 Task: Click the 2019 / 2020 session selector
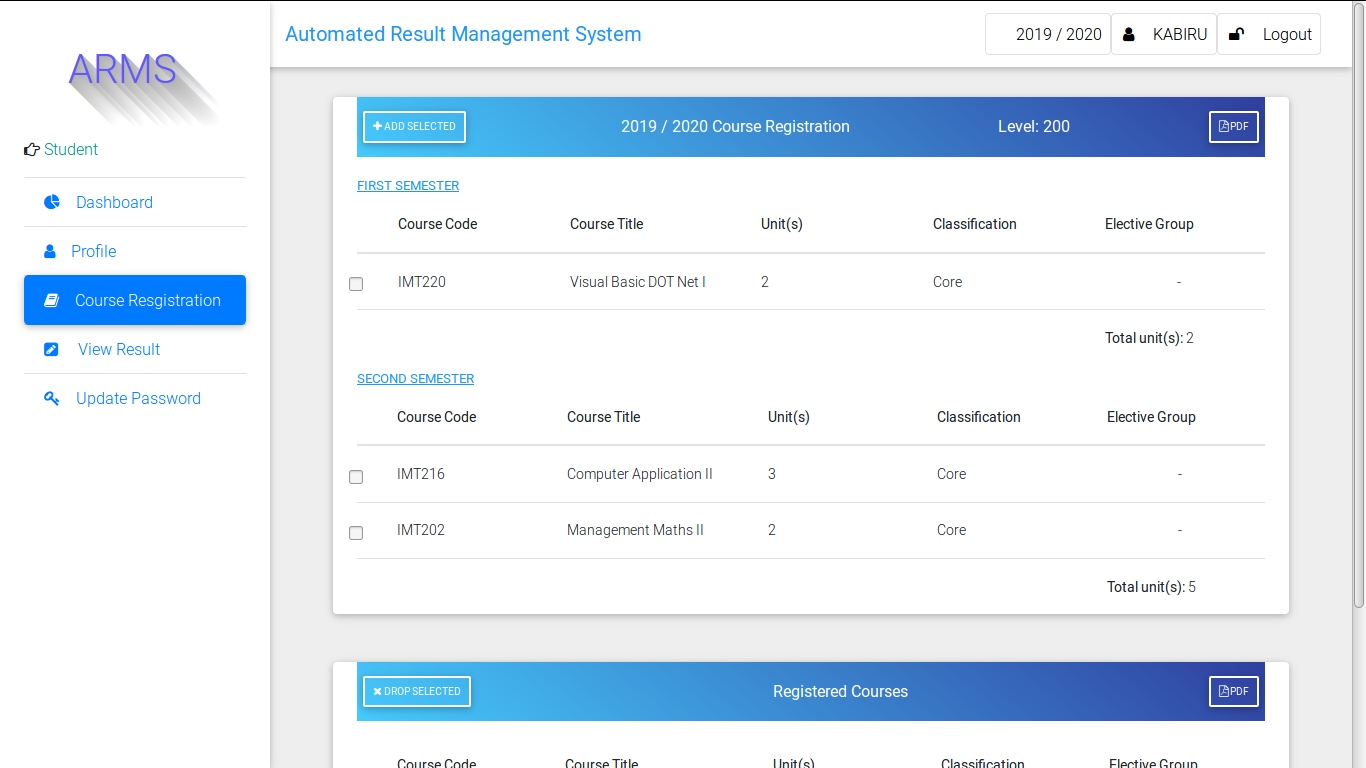tap(1048, 33)
